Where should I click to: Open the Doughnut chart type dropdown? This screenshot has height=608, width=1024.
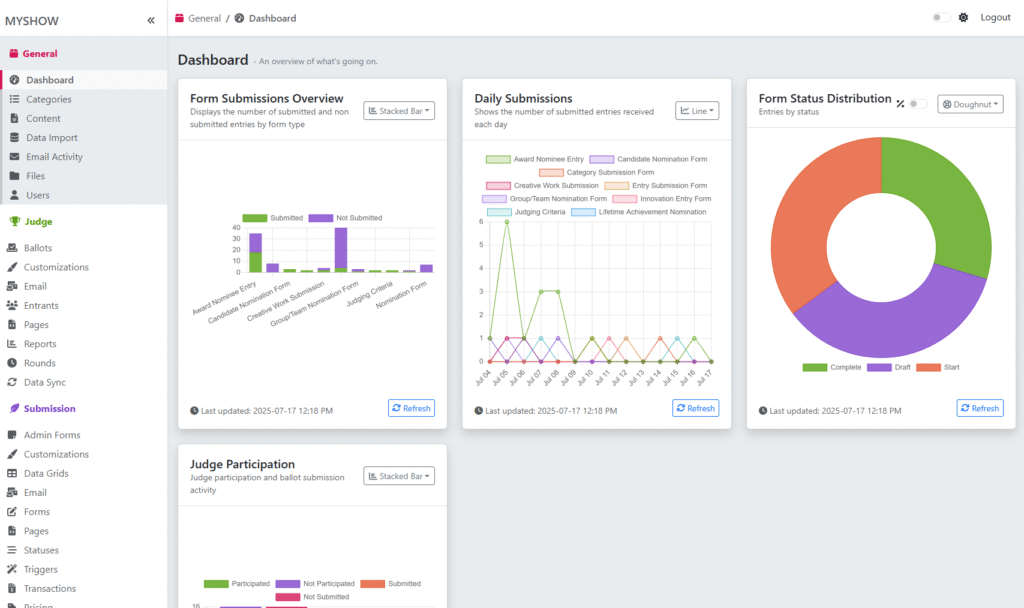969,104
